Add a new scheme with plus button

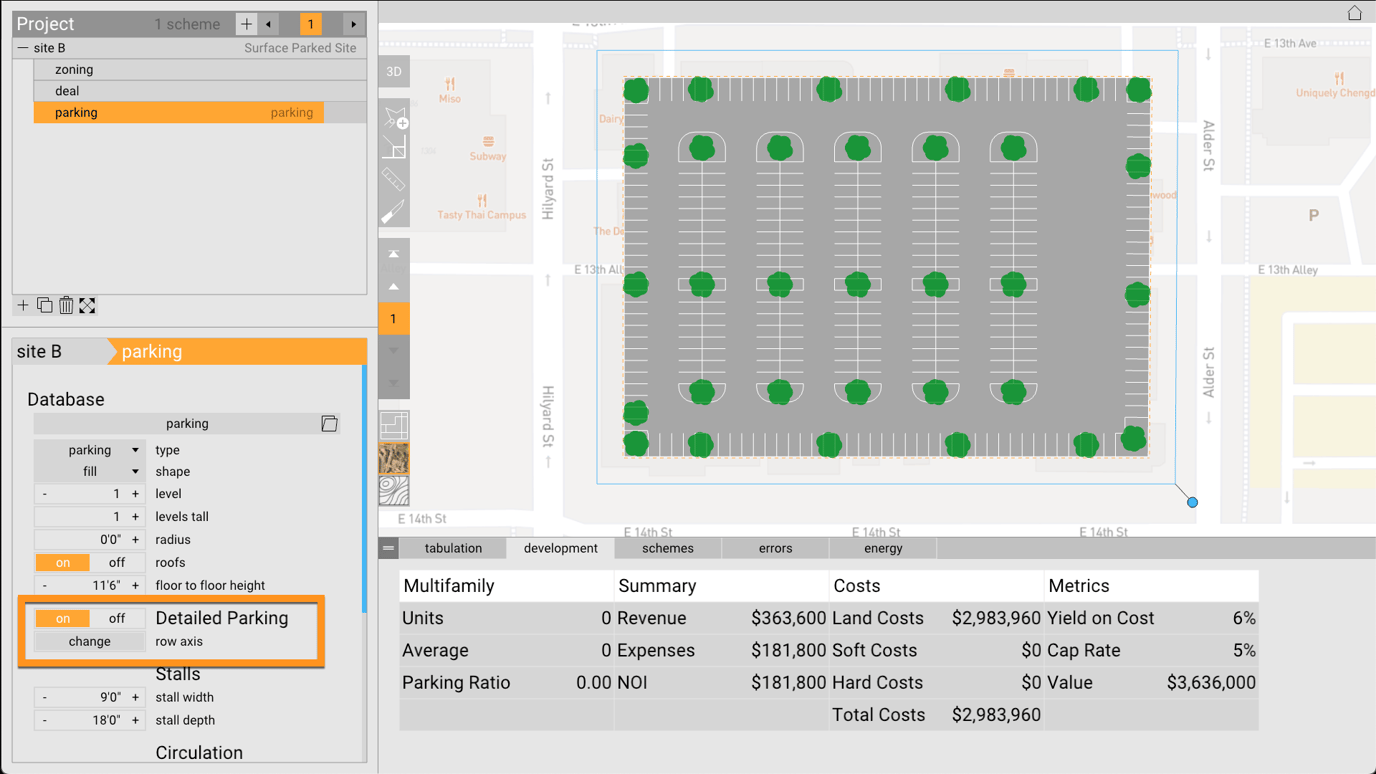tap(246, 24)
